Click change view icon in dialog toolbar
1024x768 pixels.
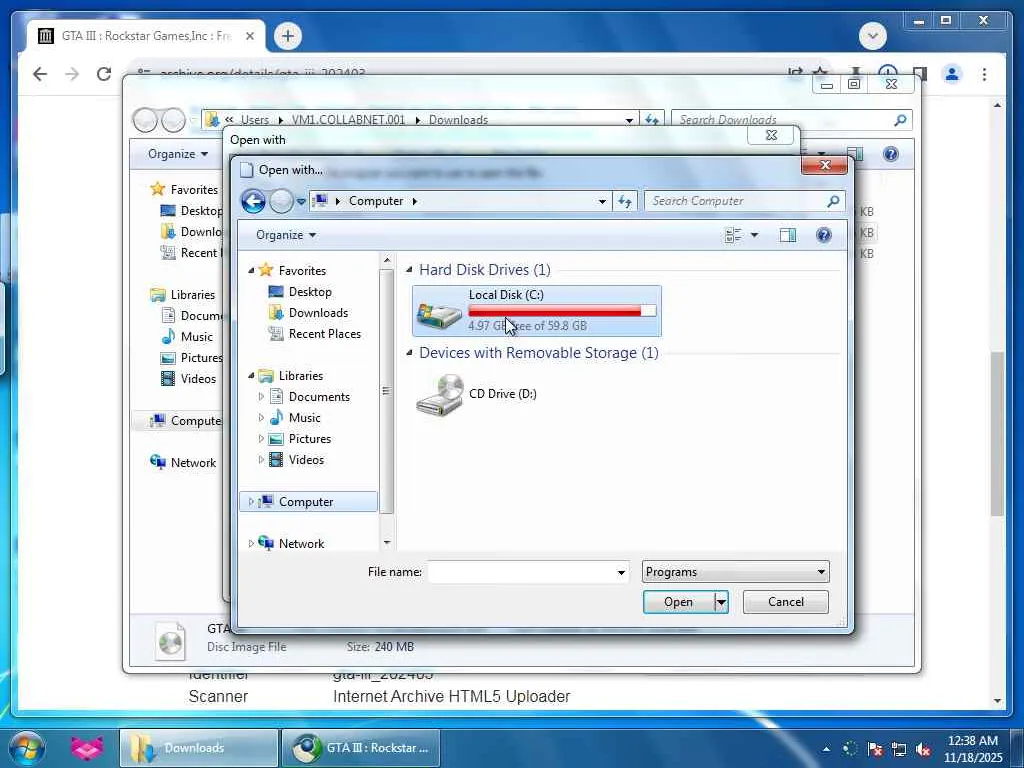733,235
